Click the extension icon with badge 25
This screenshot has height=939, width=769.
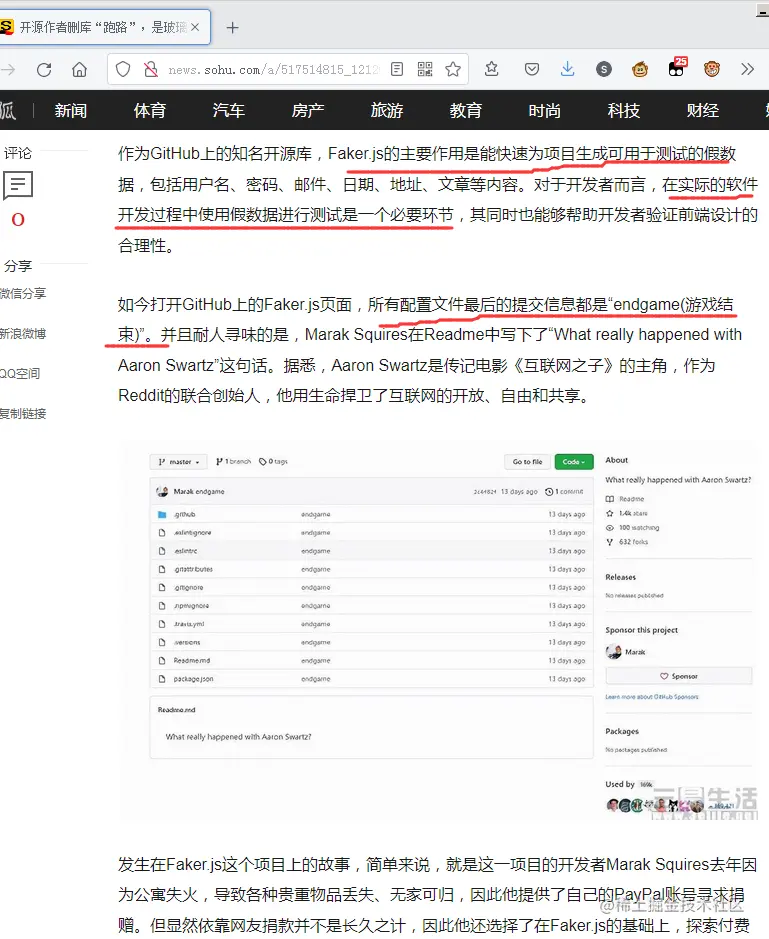[x=677, y=68]
